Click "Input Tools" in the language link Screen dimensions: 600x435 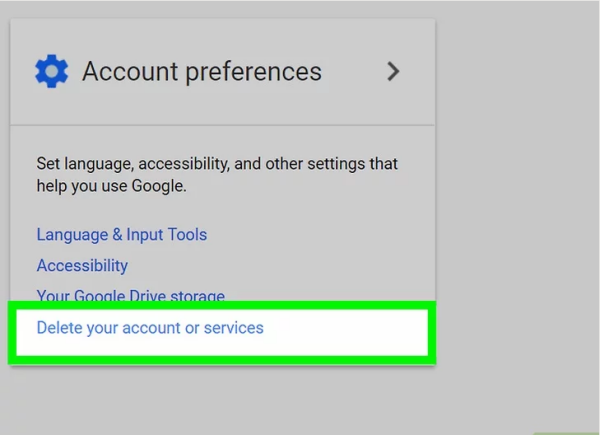pyautogui.click(x=166, y=235)
